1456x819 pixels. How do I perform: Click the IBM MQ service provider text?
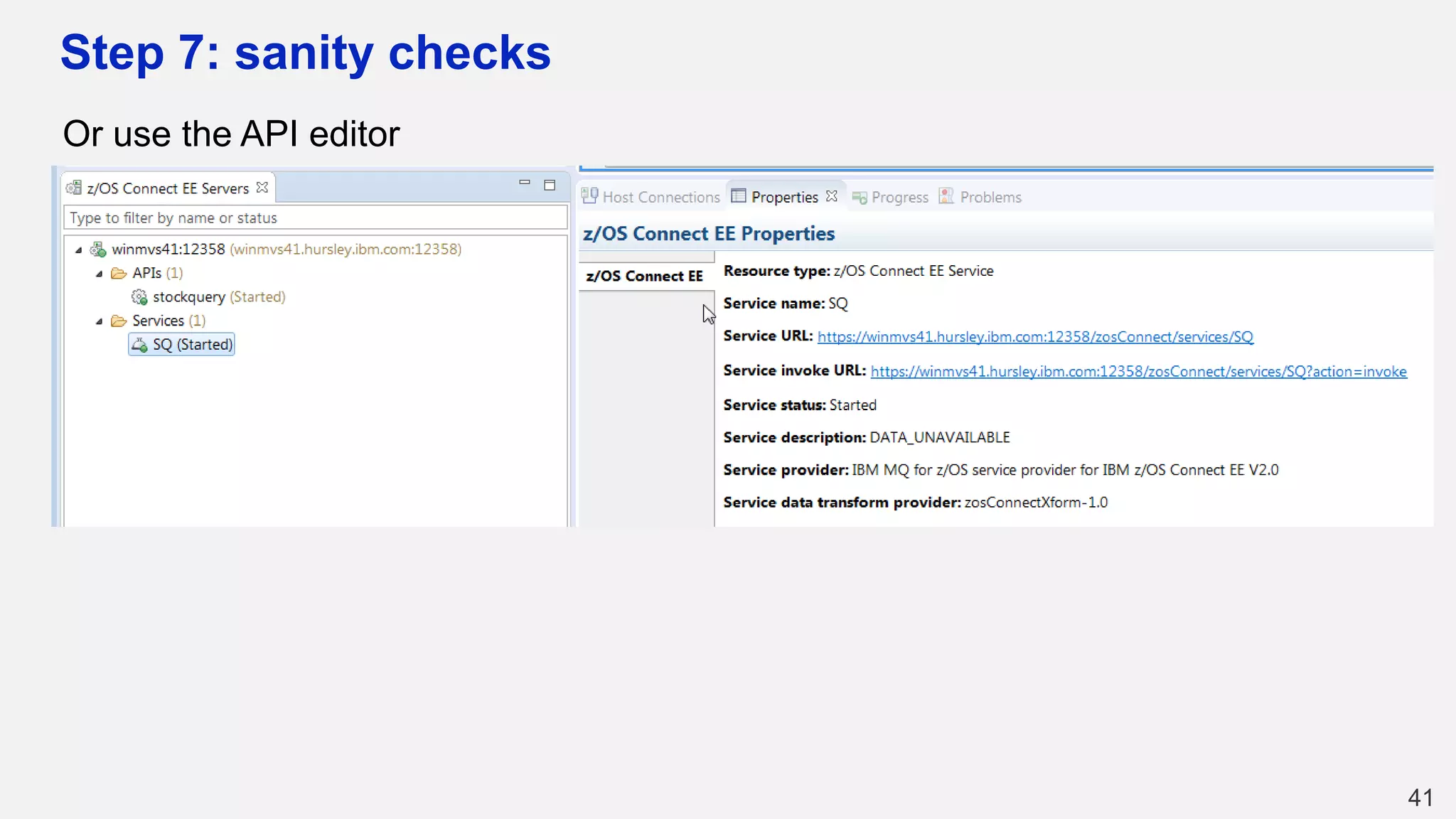[x=1065, y=470]
